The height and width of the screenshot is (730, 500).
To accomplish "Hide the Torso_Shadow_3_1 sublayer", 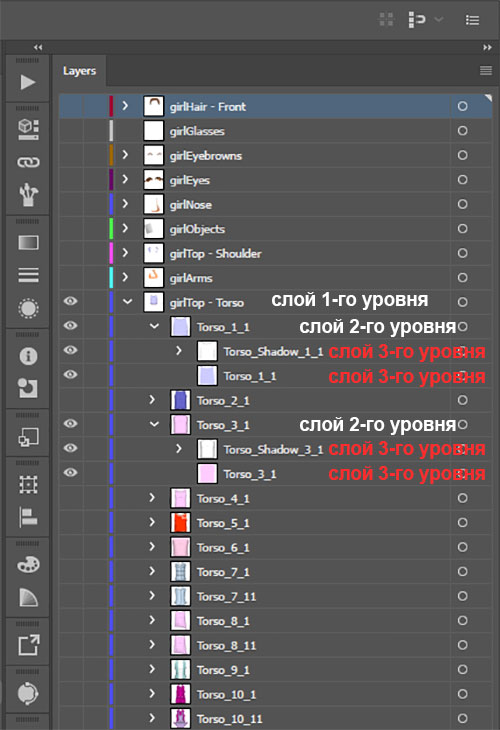I will click(x=70, y=448).
